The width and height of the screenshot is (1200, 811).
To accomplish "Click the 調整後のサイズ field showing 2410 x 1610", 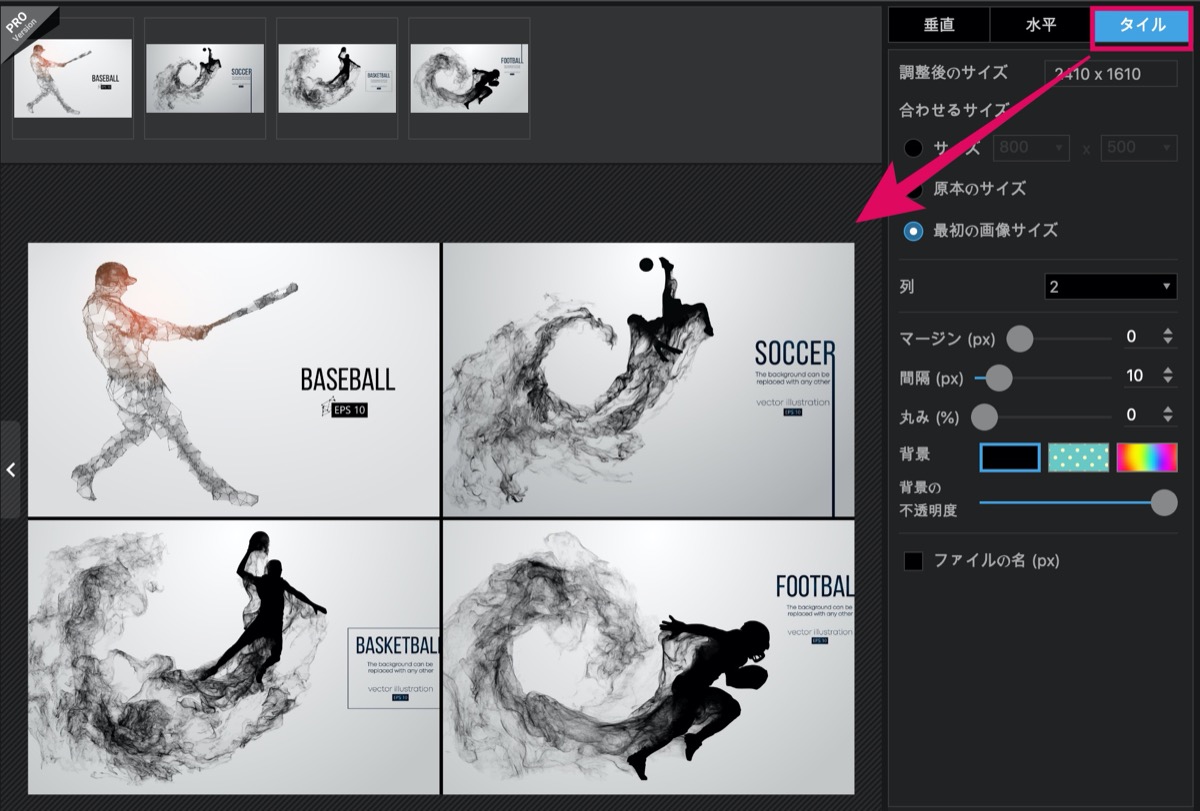I will [1110, 73].
